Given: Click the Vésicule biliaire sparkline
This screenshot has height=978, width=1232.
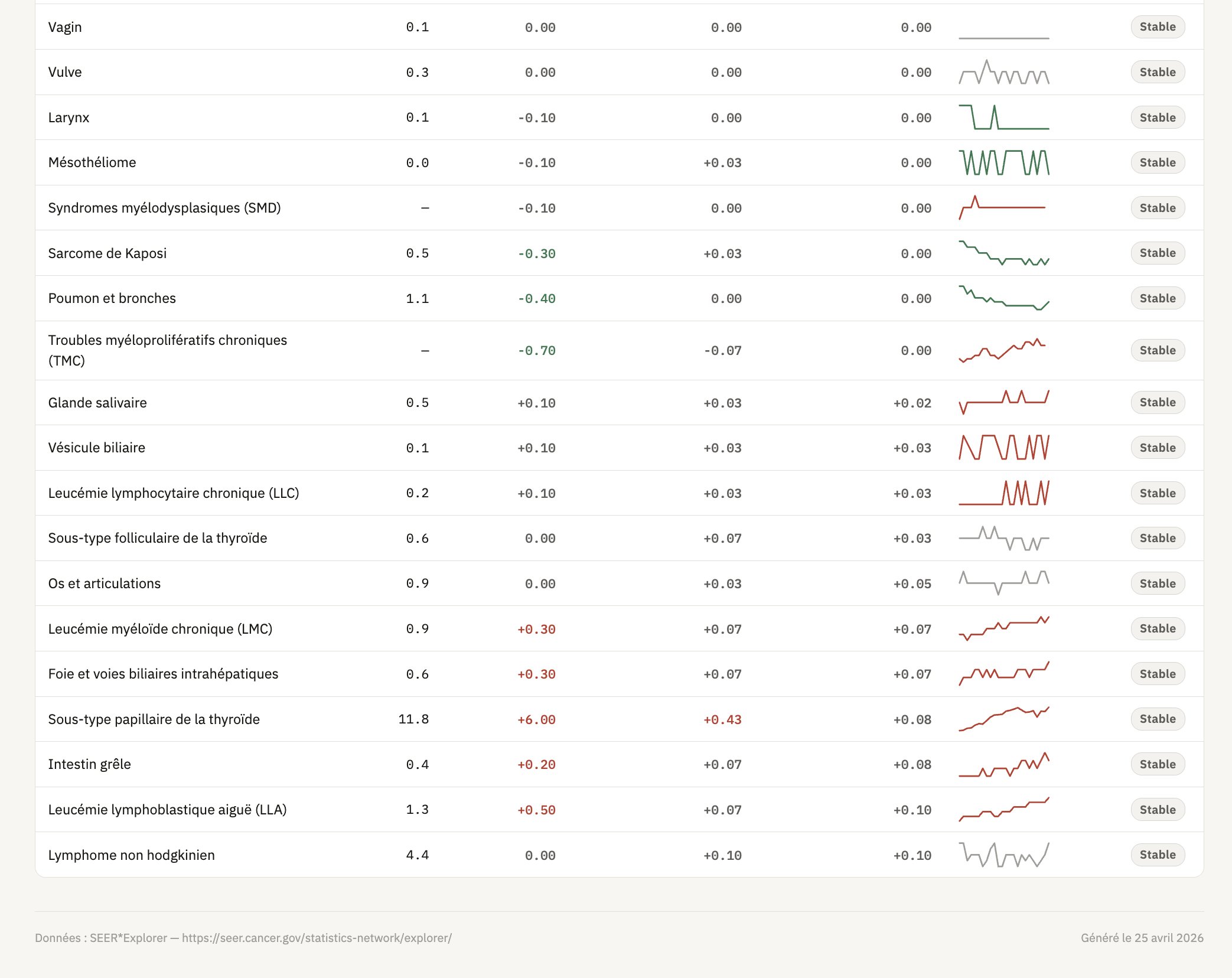Looking at the screenshot, I should pos(1003,448).
